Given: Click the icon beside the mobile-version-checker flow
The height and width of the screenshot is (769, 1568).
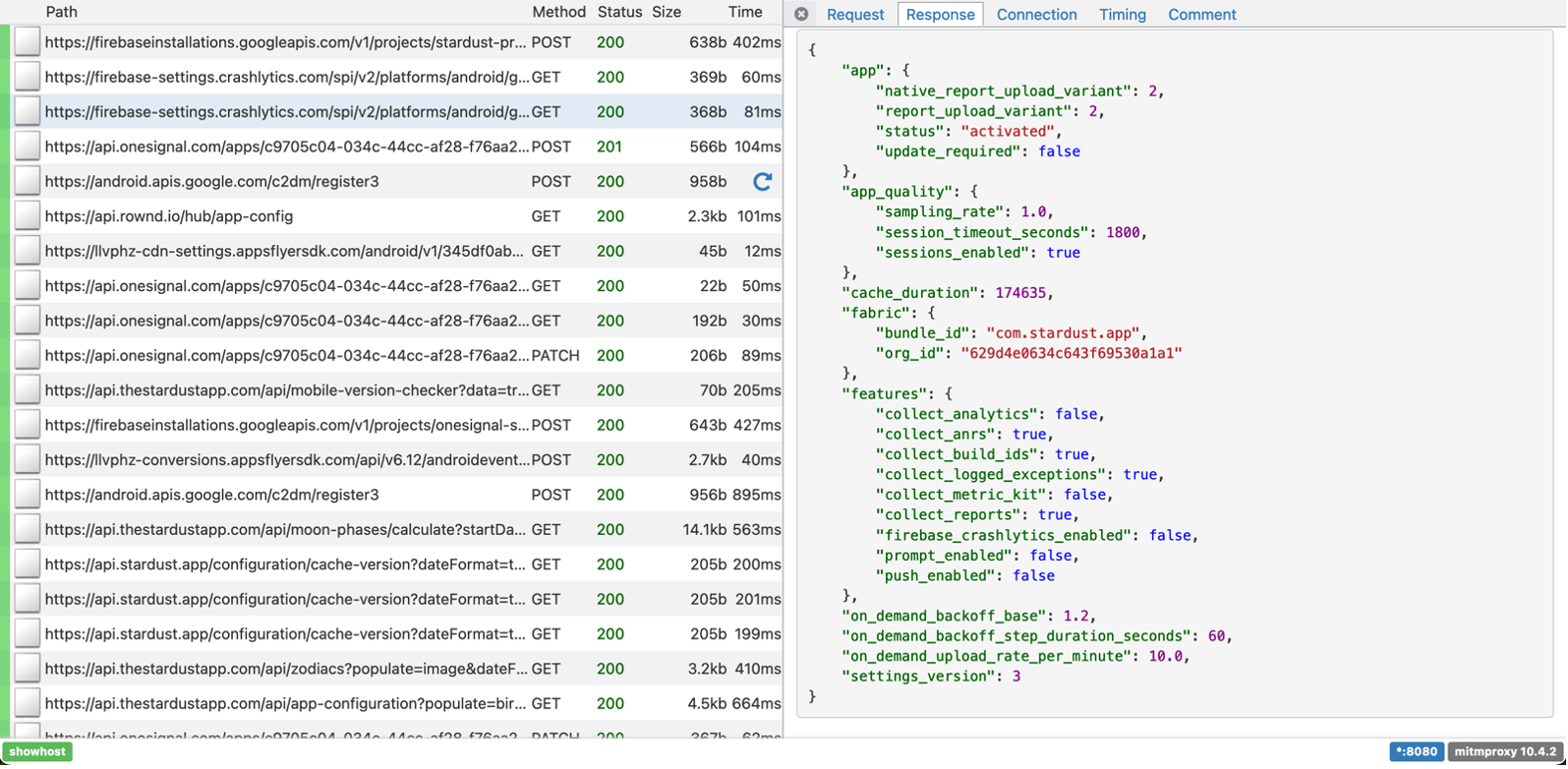Looking at the screenshot, I should point(28,390).
